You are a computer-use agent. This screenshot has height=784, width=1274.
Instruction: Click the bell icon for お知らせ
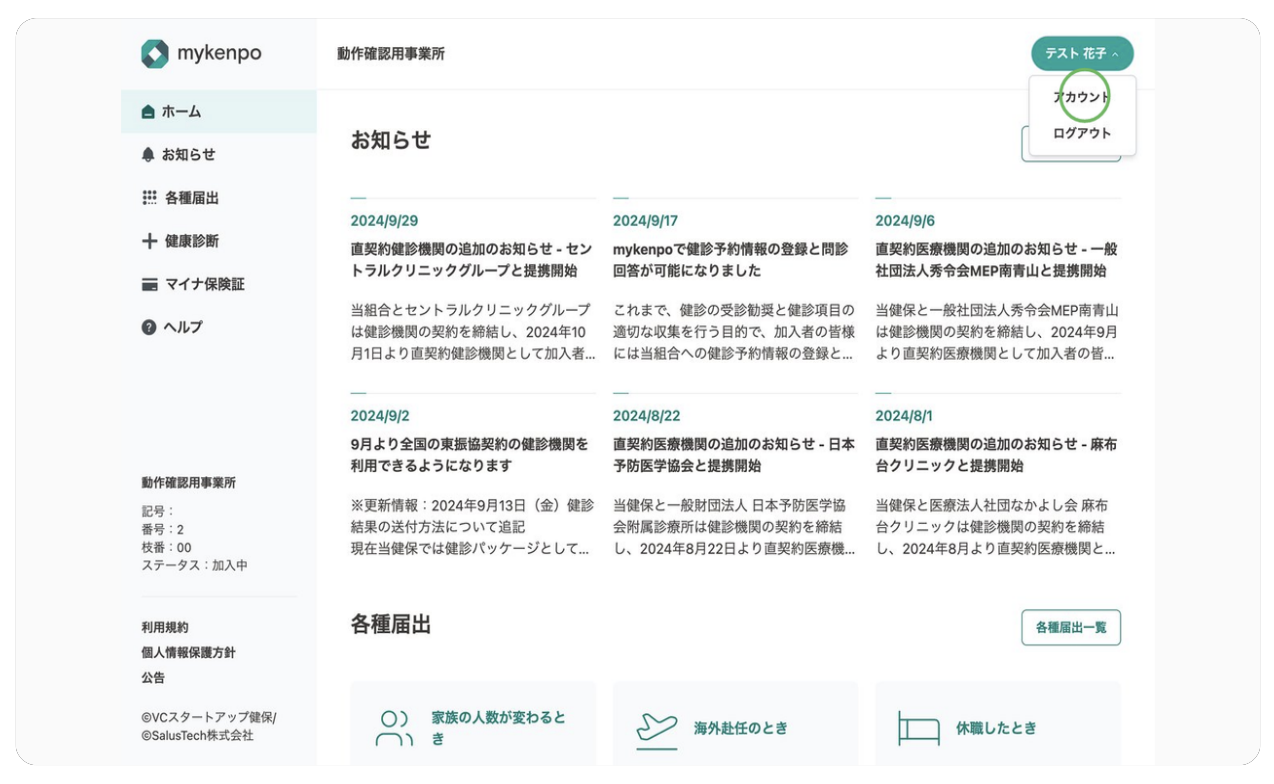pos(149,155)
